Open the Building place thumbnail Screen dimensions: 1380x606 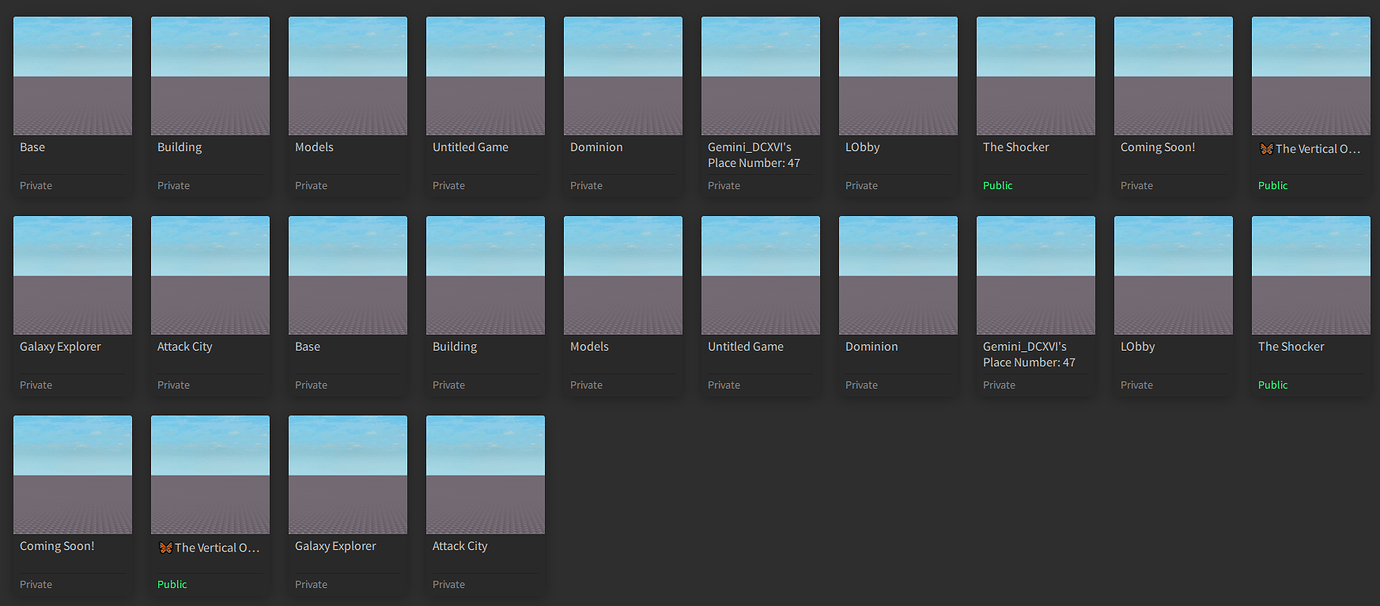click(x=210, y=75)
